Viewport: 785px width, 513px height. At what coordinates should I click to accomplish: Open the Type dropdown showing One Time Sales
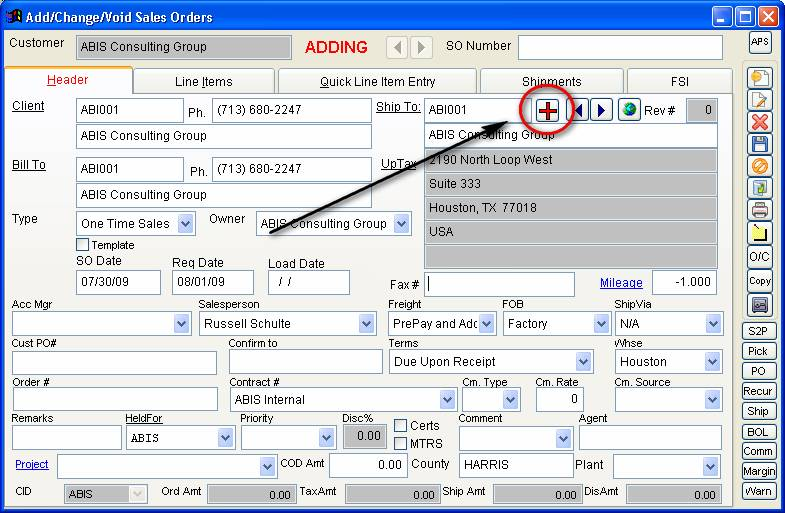[186, 224]
